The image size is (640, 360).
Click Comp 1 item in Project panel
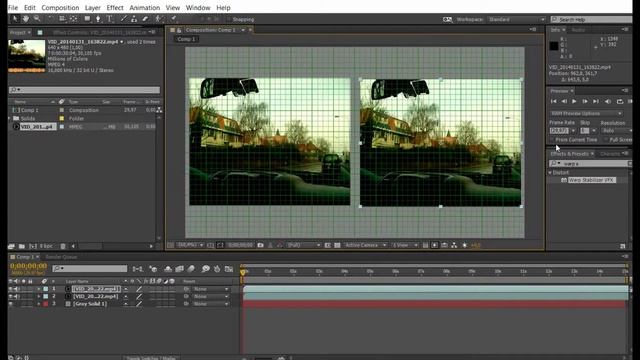tap(29, 110)
